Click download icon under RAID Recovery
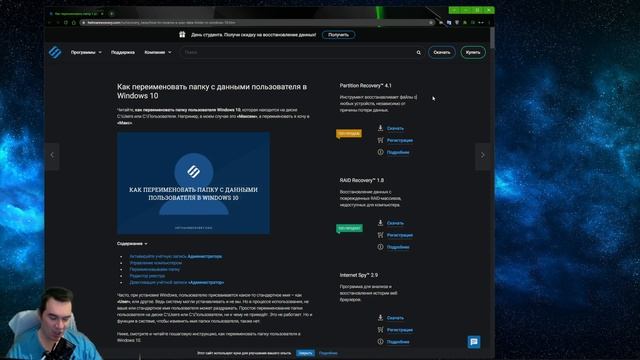The image size is (640, 360). click(x=380, y=222)
